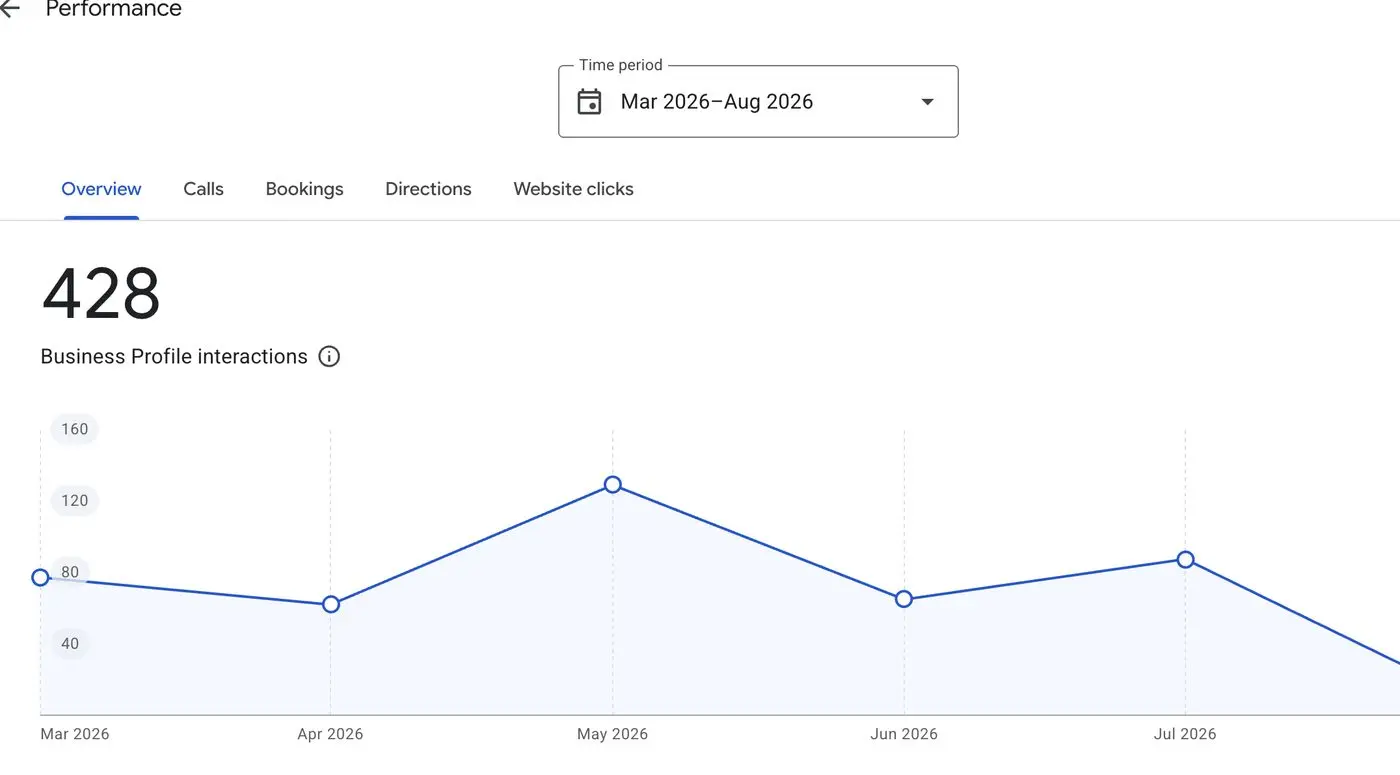The height and width of the screenshot is (775, 1400).
Task: Switch to the Calls tab
Action: tap(204, 189)
